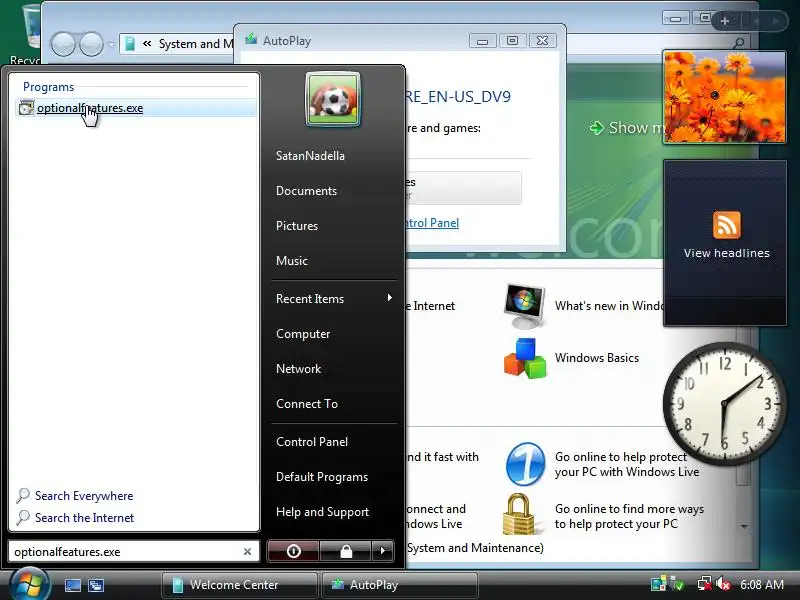Click Back button in Welcome Center
This screenshot has height=600, width=800.
63,44
